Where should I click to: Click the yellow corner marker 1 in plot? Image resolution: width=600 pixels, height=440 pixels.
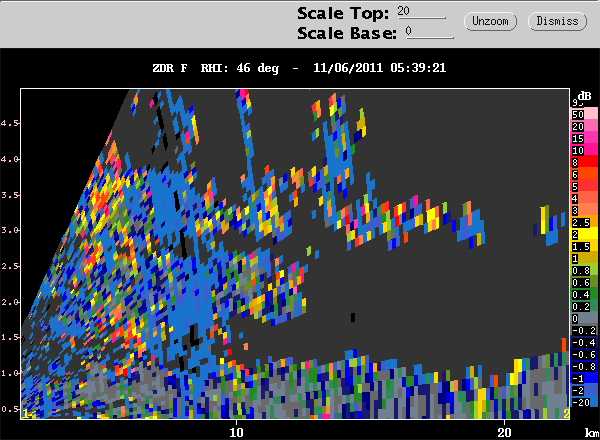pyautogui.click(x=25, y=414)
